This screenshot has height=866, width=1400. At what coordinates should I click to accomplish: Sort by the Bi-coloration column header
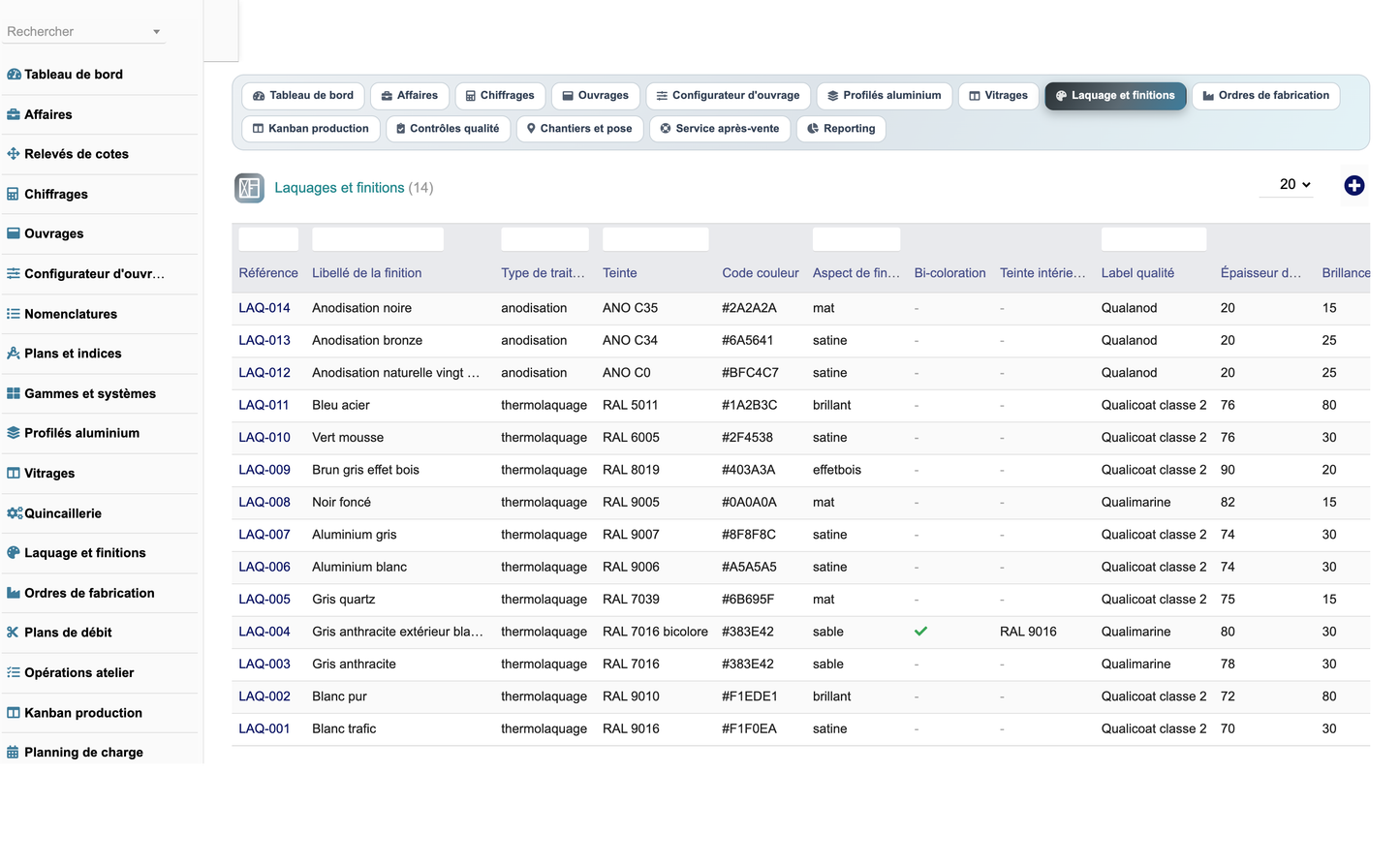949,273
